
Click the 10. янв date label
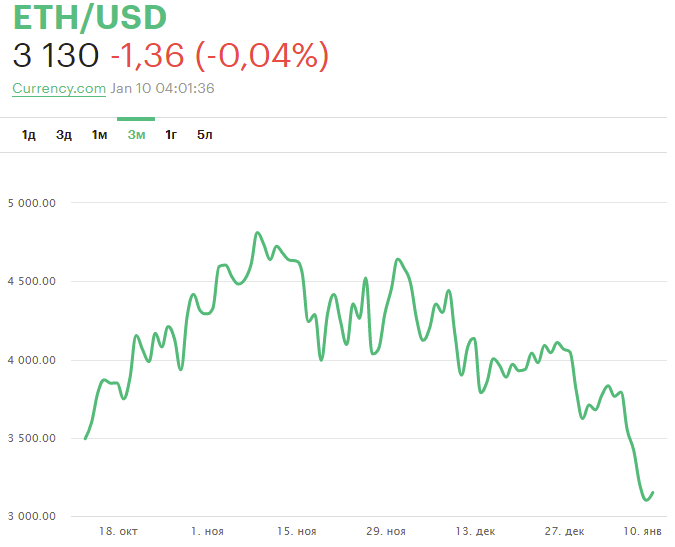[642, 531]
